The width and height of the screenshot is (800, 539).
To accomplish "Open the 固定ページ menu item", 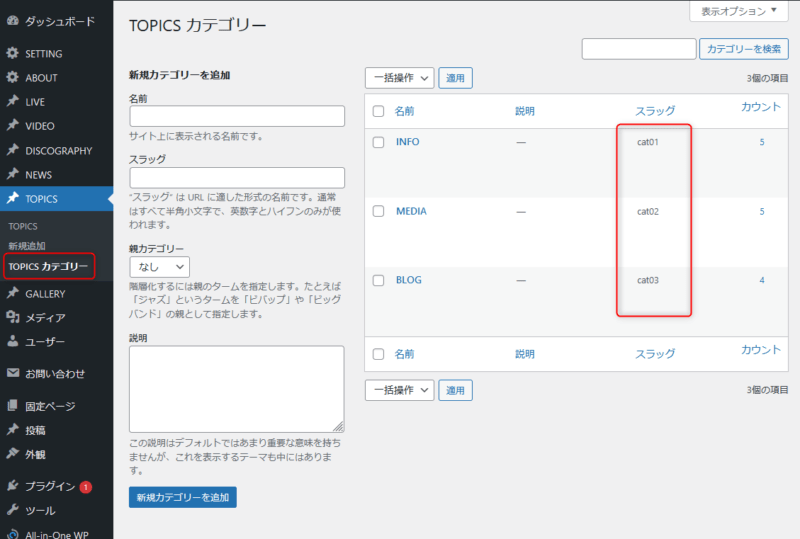I will point(50,407).
